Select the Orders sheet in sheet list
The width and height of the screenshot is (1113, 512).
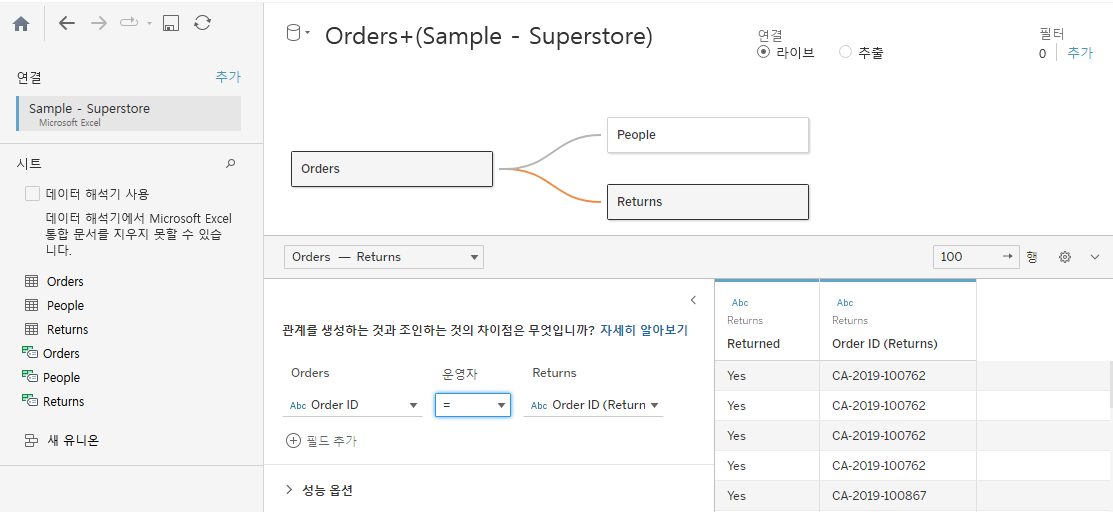(x=65, y=281)
